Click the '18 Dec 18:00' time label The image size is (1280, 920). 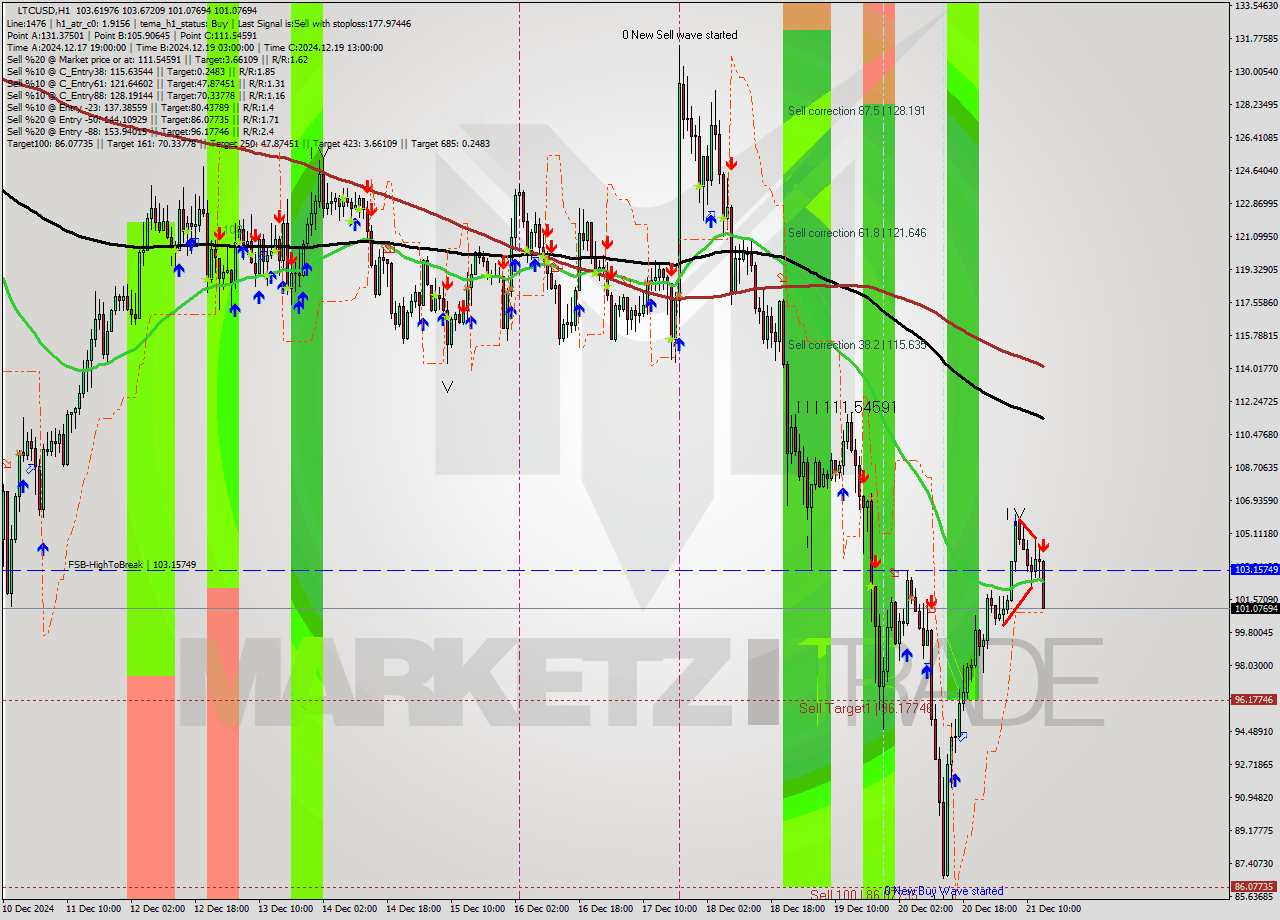(798, 909)
